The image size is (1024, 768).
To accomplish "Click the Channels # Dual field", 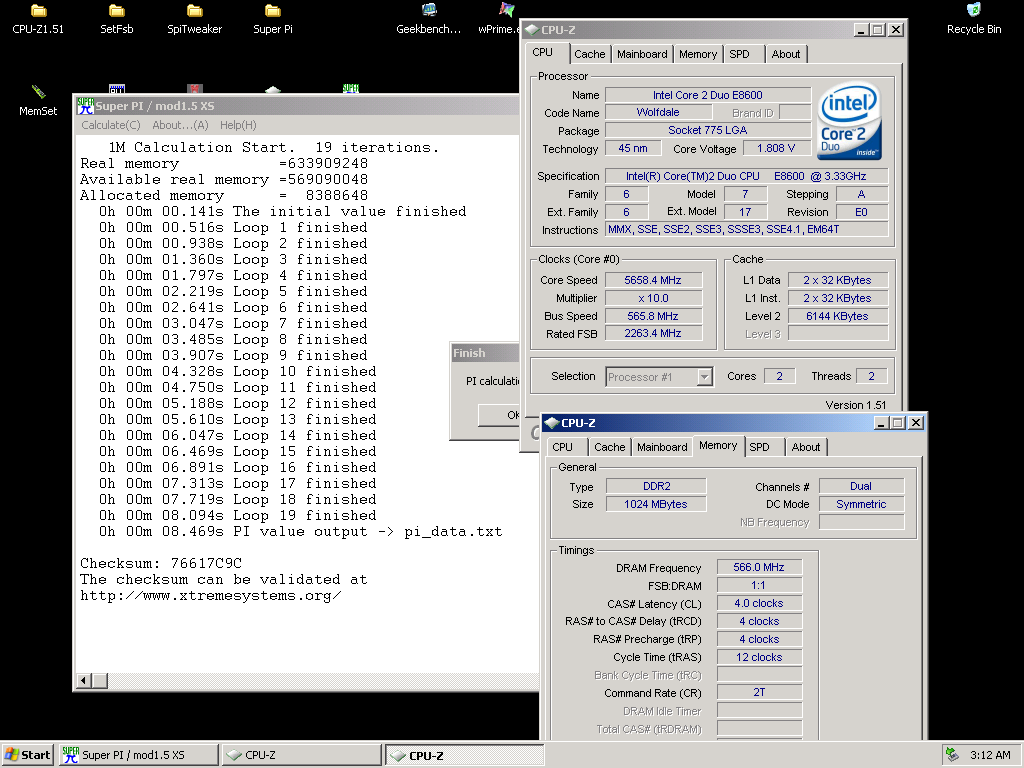I will coord(861,486).
